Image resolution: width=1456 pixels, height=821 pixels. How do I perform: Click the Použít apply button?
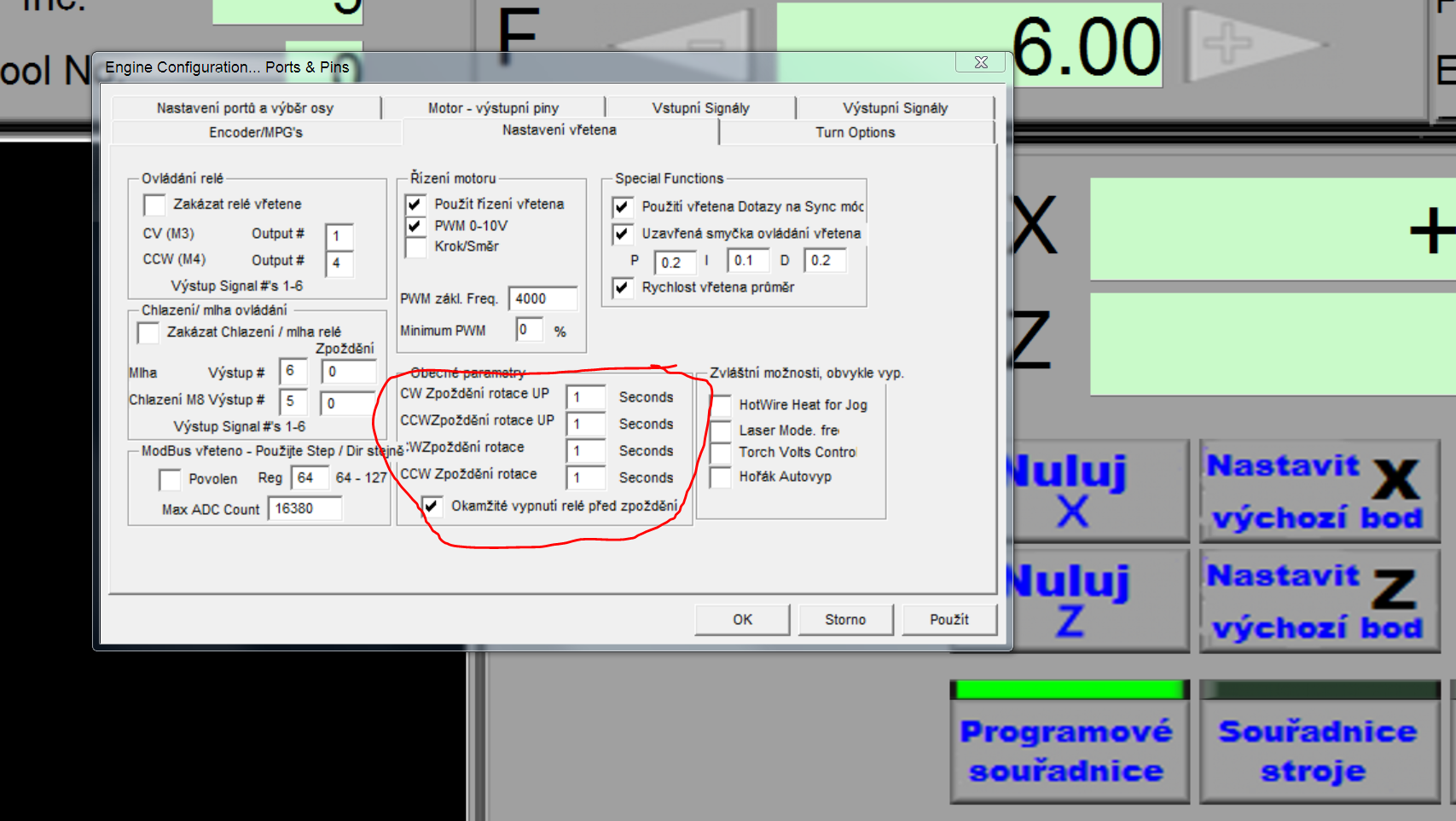948,620
